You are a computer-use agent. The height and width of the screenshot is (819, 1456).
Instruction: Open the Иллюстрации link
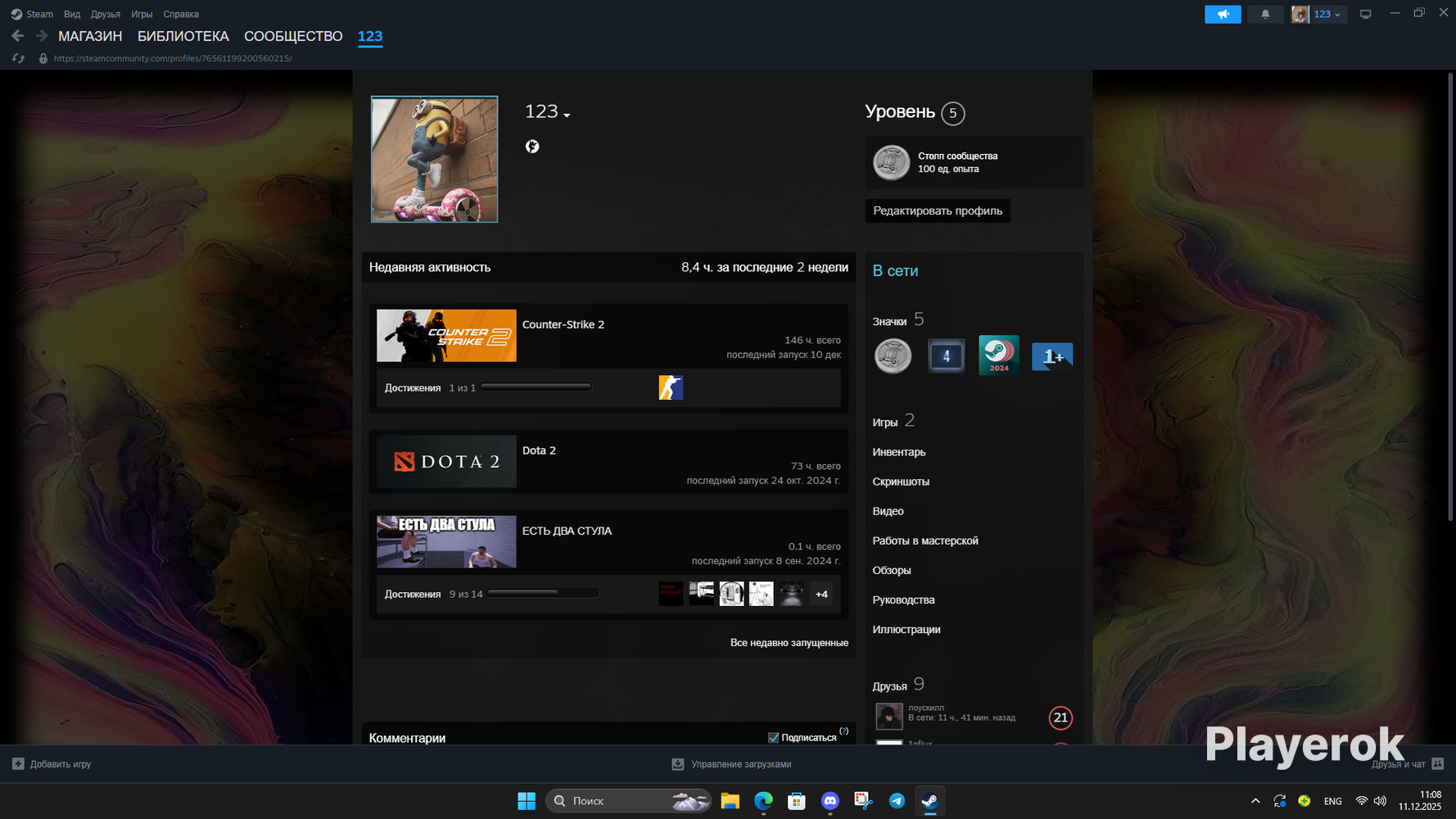pos(907,629)
